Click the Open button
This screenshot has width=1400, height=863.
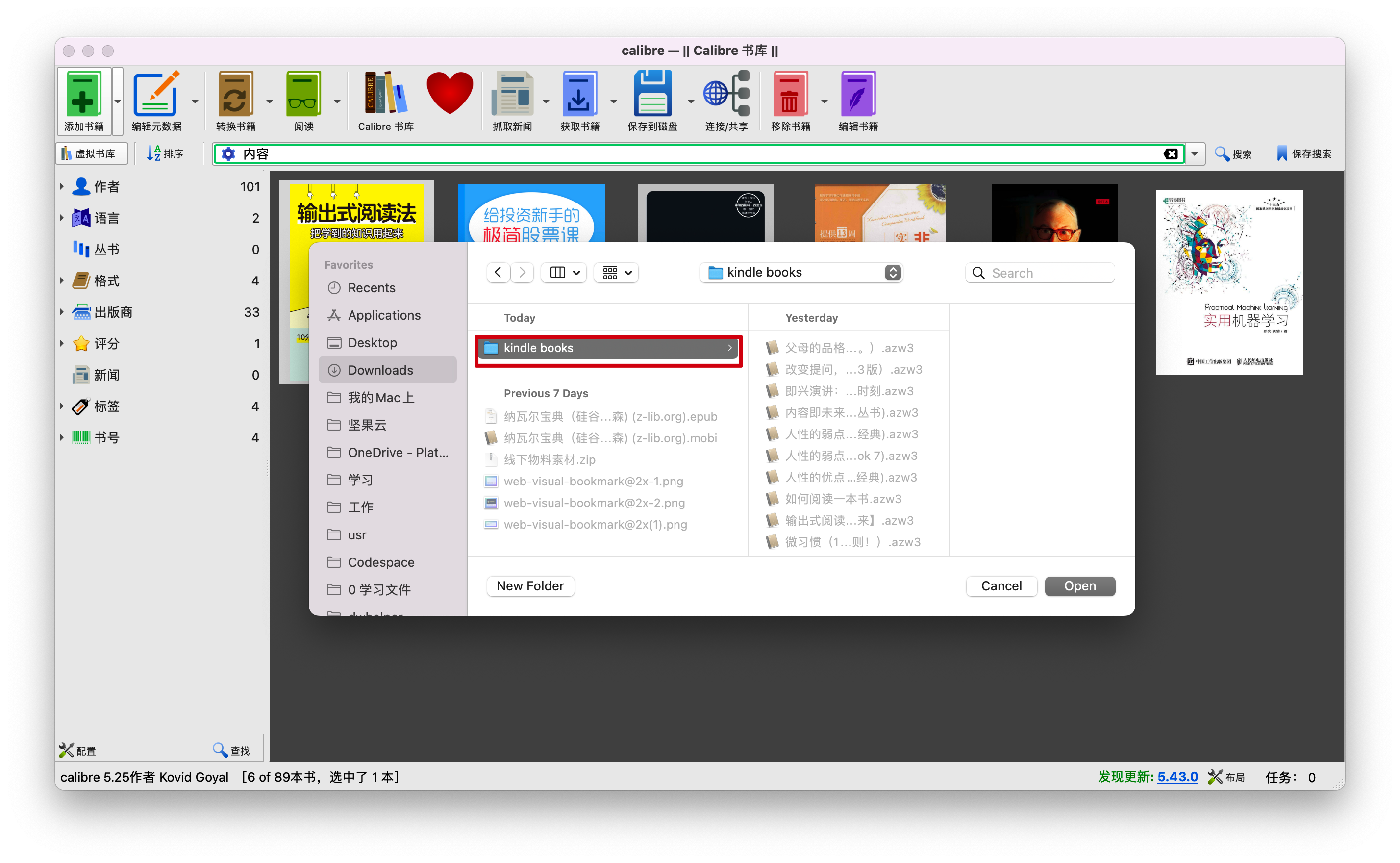click(x=1079, y=586)
